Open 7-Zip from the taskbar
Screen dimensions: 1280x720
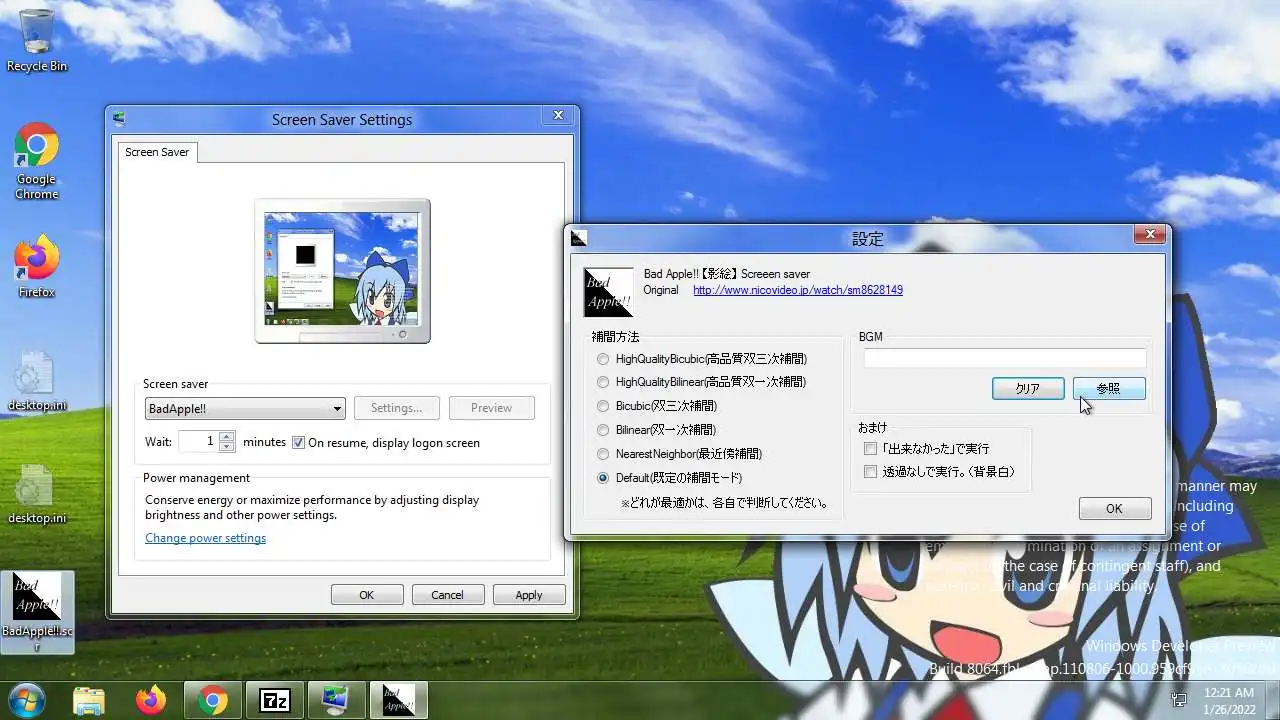(274, 701)
